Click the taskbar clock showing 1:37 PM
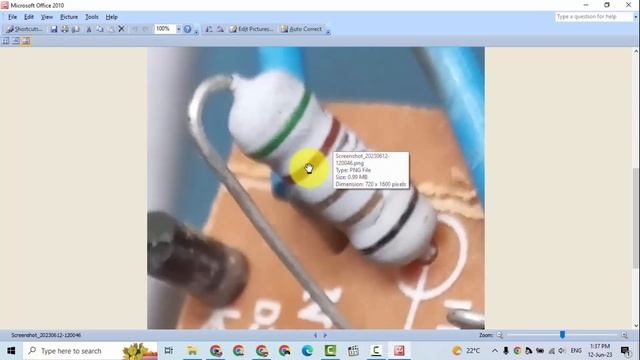Viewport: 640px width, 360px height. point(600,351)
